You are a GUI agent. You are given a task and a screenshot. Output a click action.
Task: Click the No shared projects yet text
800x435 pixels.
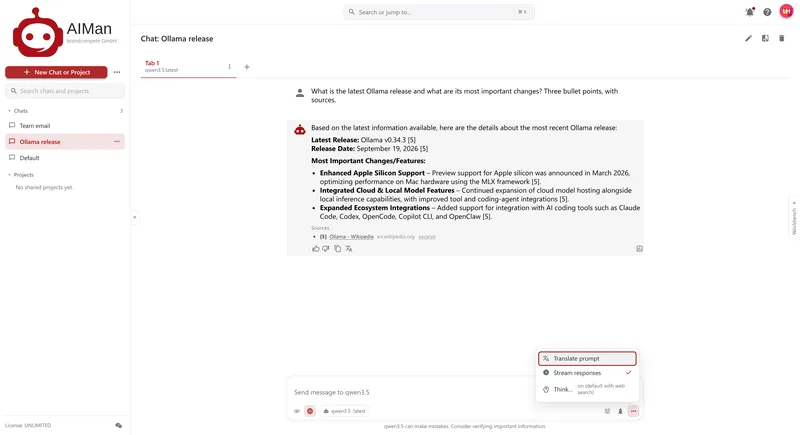44,188
